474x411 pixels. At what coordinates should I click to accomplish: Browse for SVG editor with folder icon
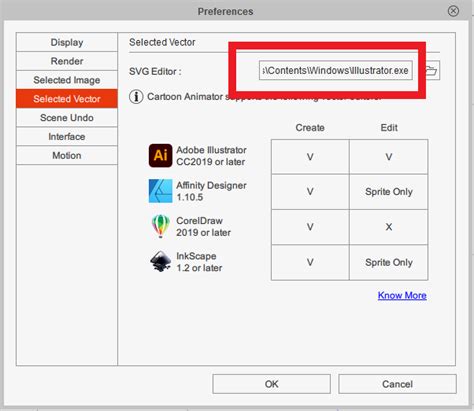coord(431,70)
